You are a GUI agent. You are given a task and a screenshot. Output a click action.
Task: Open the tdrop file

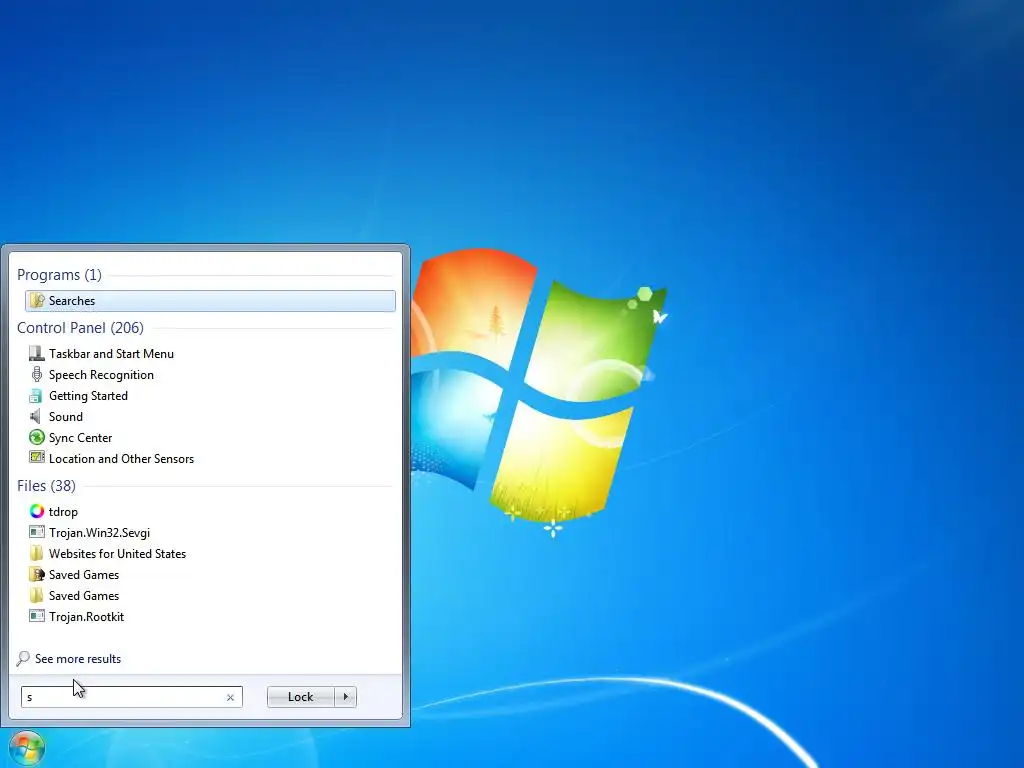click(210, 511)
